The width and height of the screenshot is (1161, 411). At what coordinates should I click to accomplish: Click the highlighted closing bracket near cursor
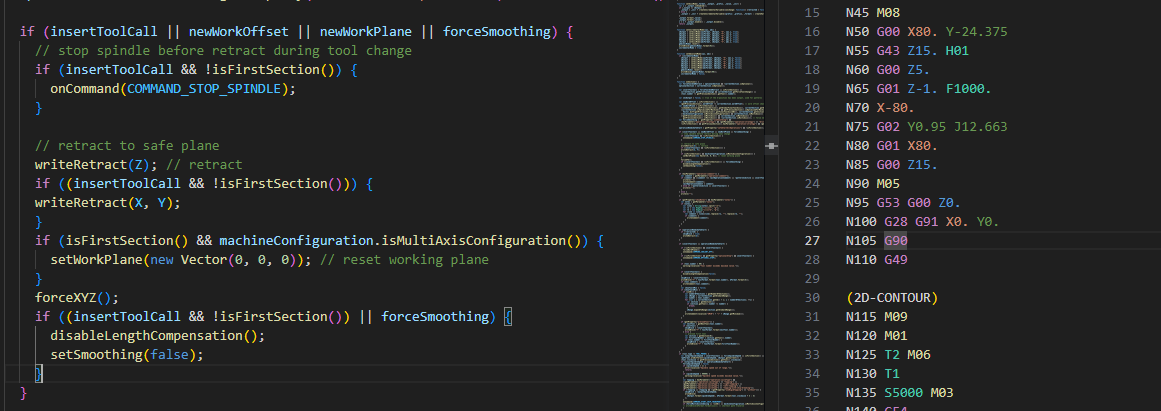click(x=39, y=374)
